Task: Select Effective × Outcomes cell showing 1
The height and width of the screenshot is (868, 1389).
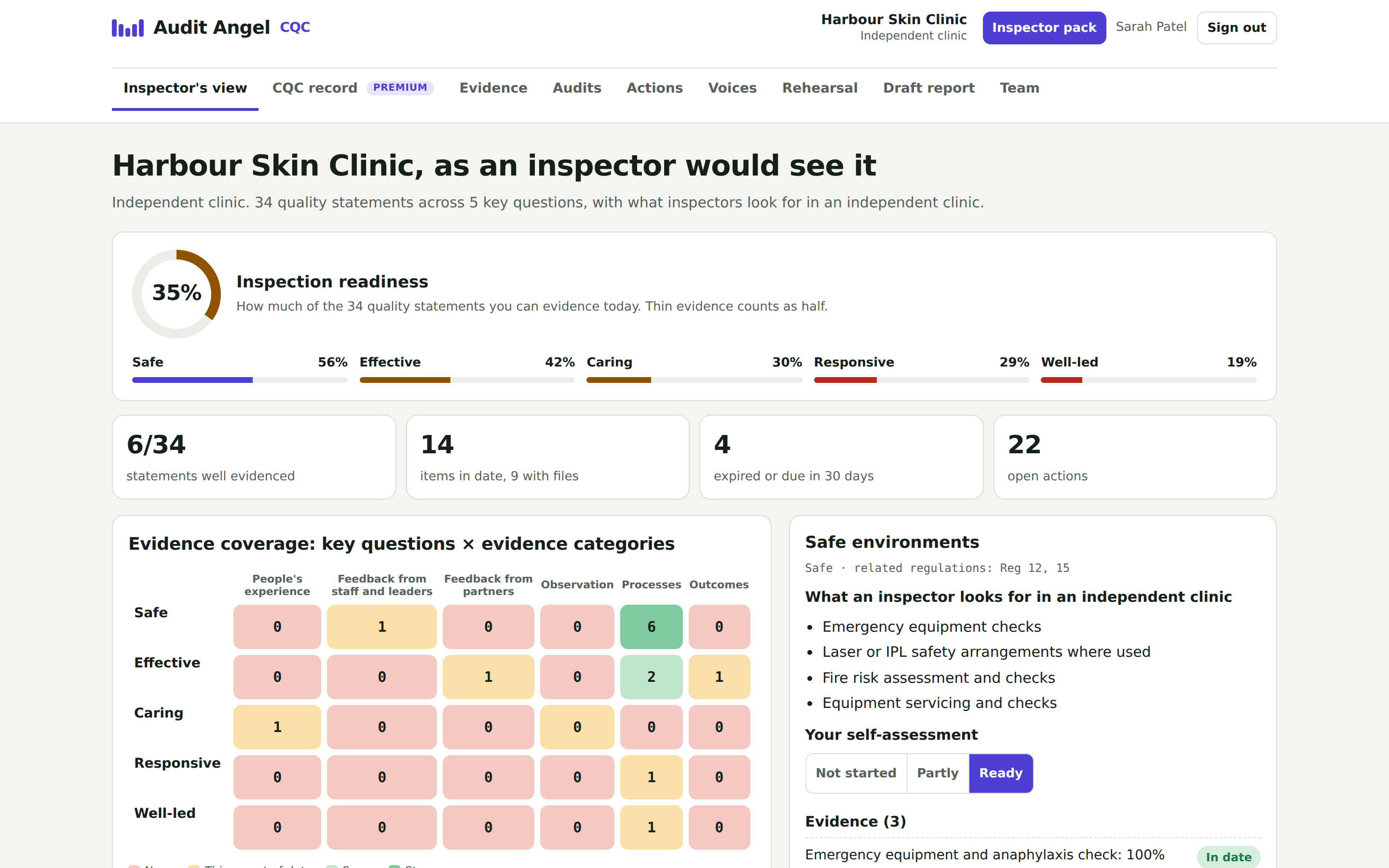Action: click(x=719, y=677)
